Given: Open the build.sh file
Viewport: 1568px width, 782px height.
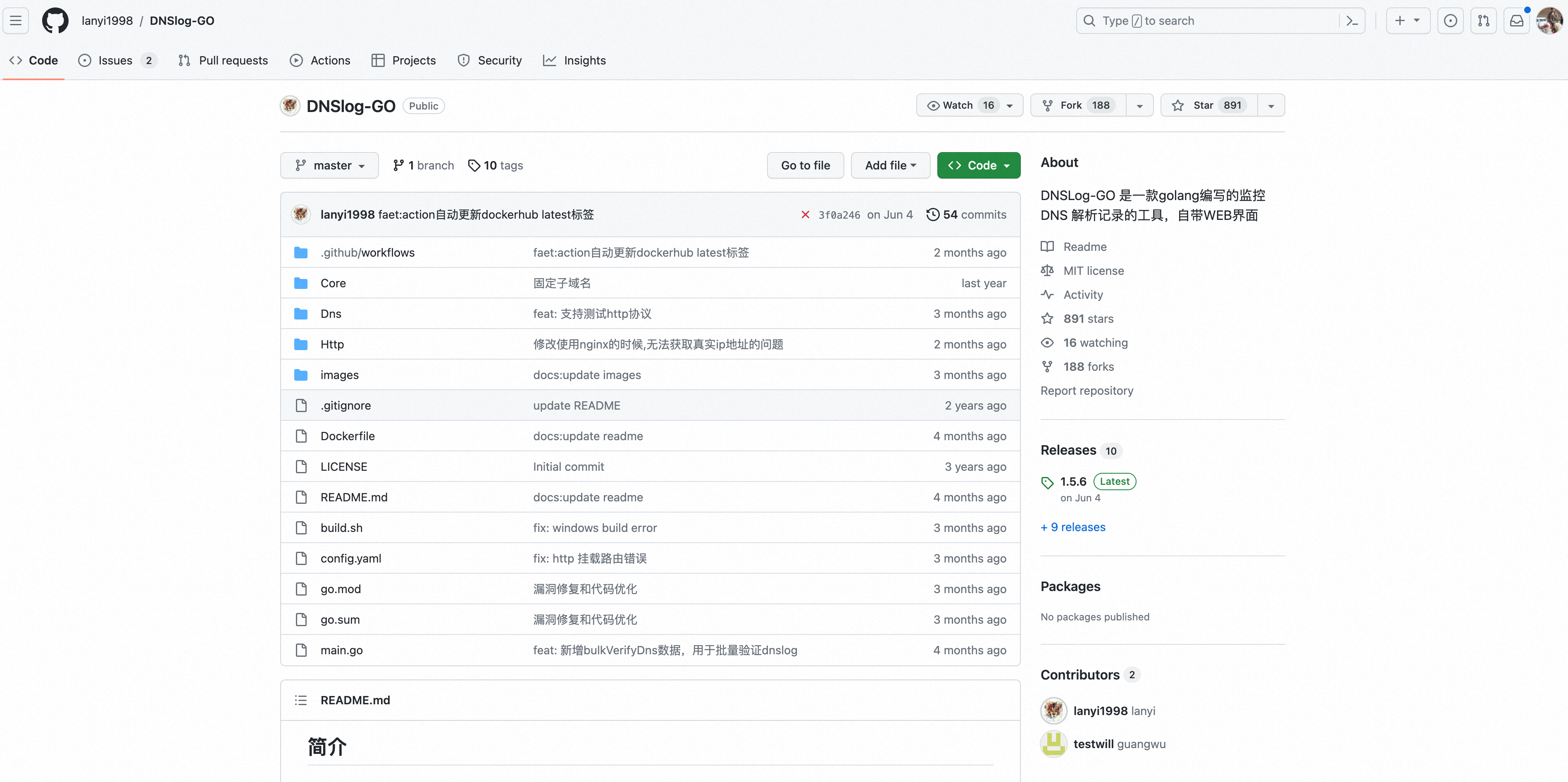Looking at the screenshot, I should click(x=341, y=528).
